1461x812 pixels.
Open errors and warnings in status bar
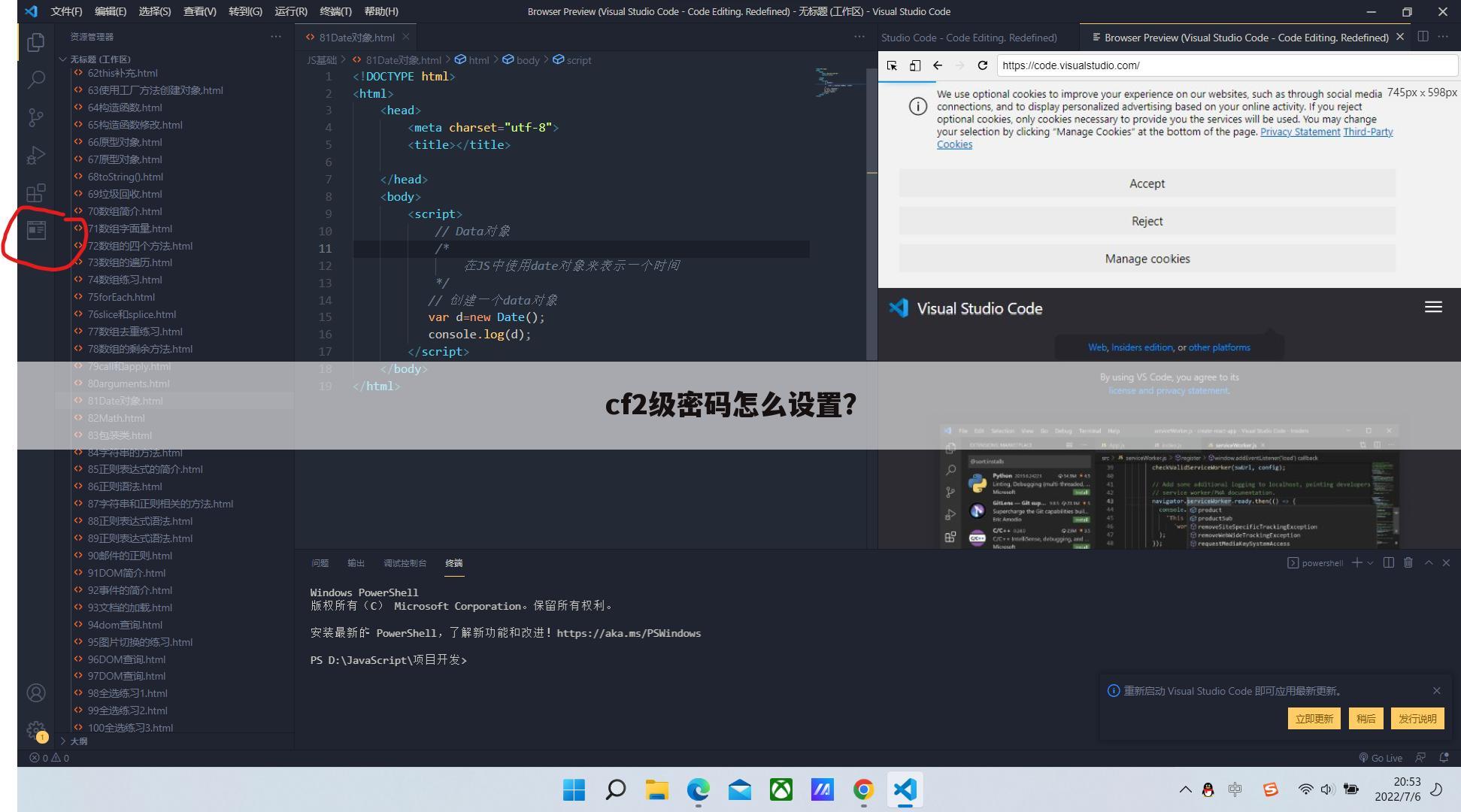[x=49, y=758]
